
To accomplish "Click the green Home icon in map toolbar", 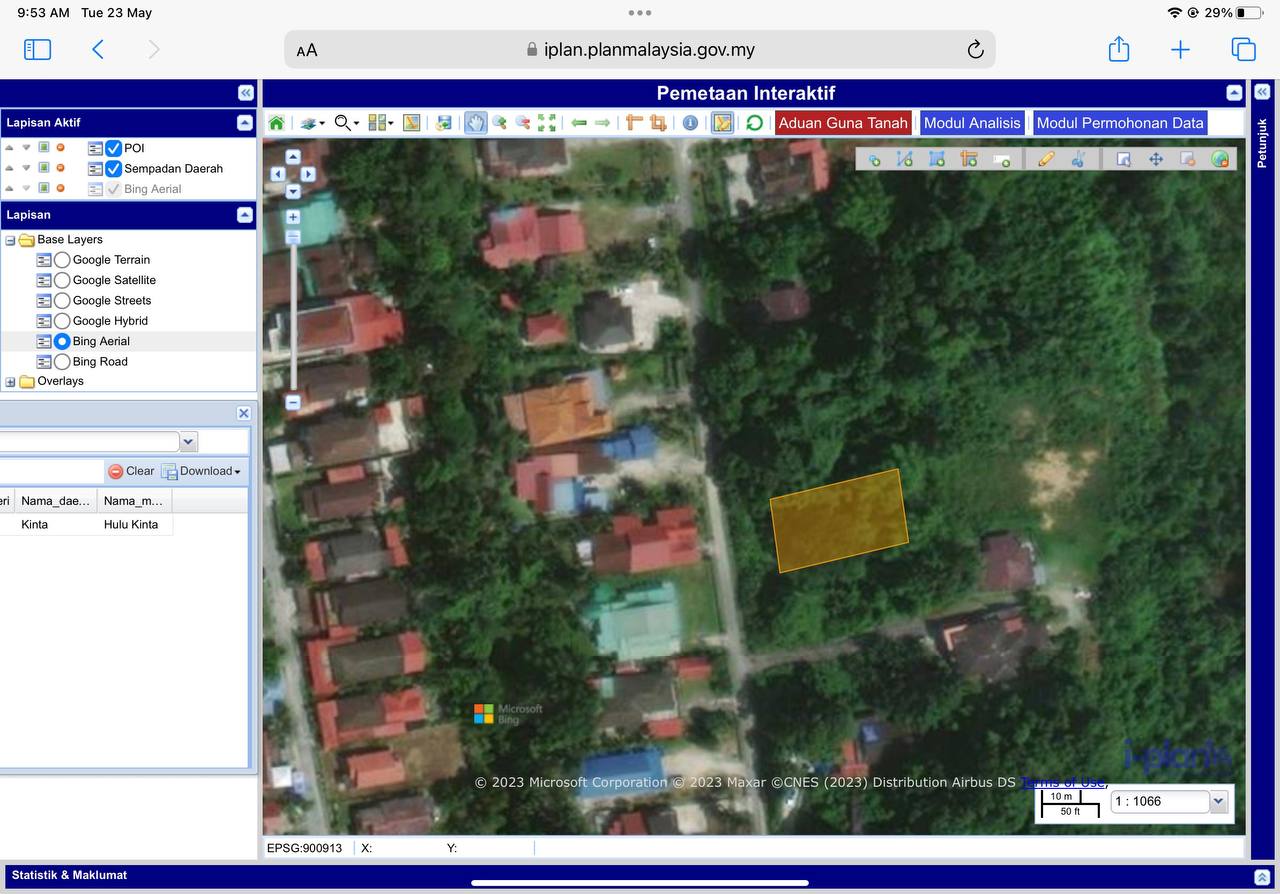I will tap(276, 123).
